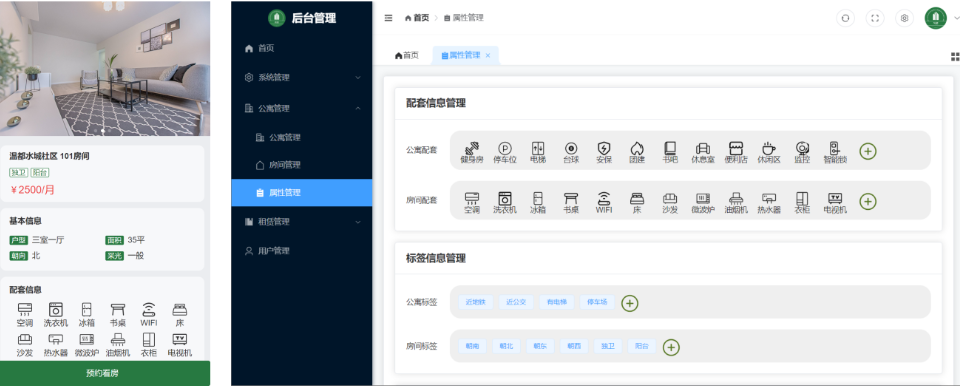960x386 pixels.
Task: Click 油烟机 range hood icon in 房间配套 row
Action: pos(735,199)
